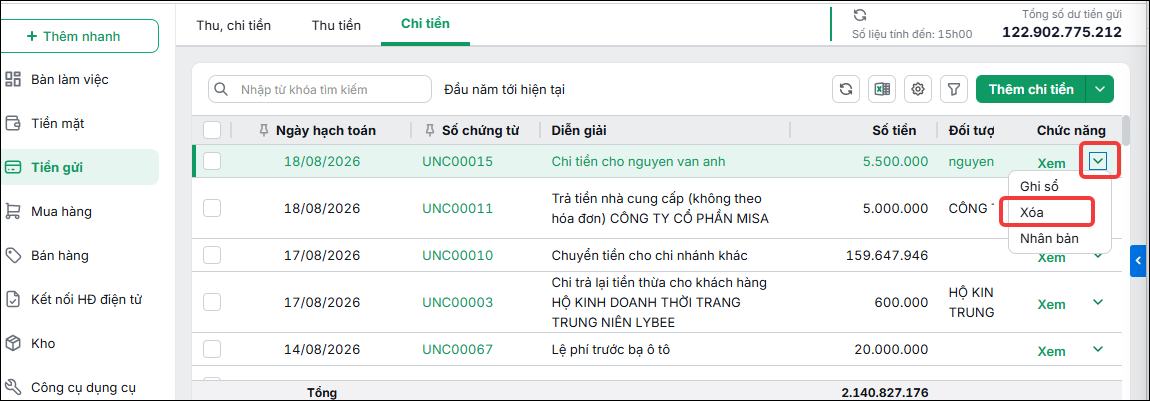Switch to the Thu tiền tab
Screen dimensions: 1150x401
pyautogui.click(x=336, y=26)
